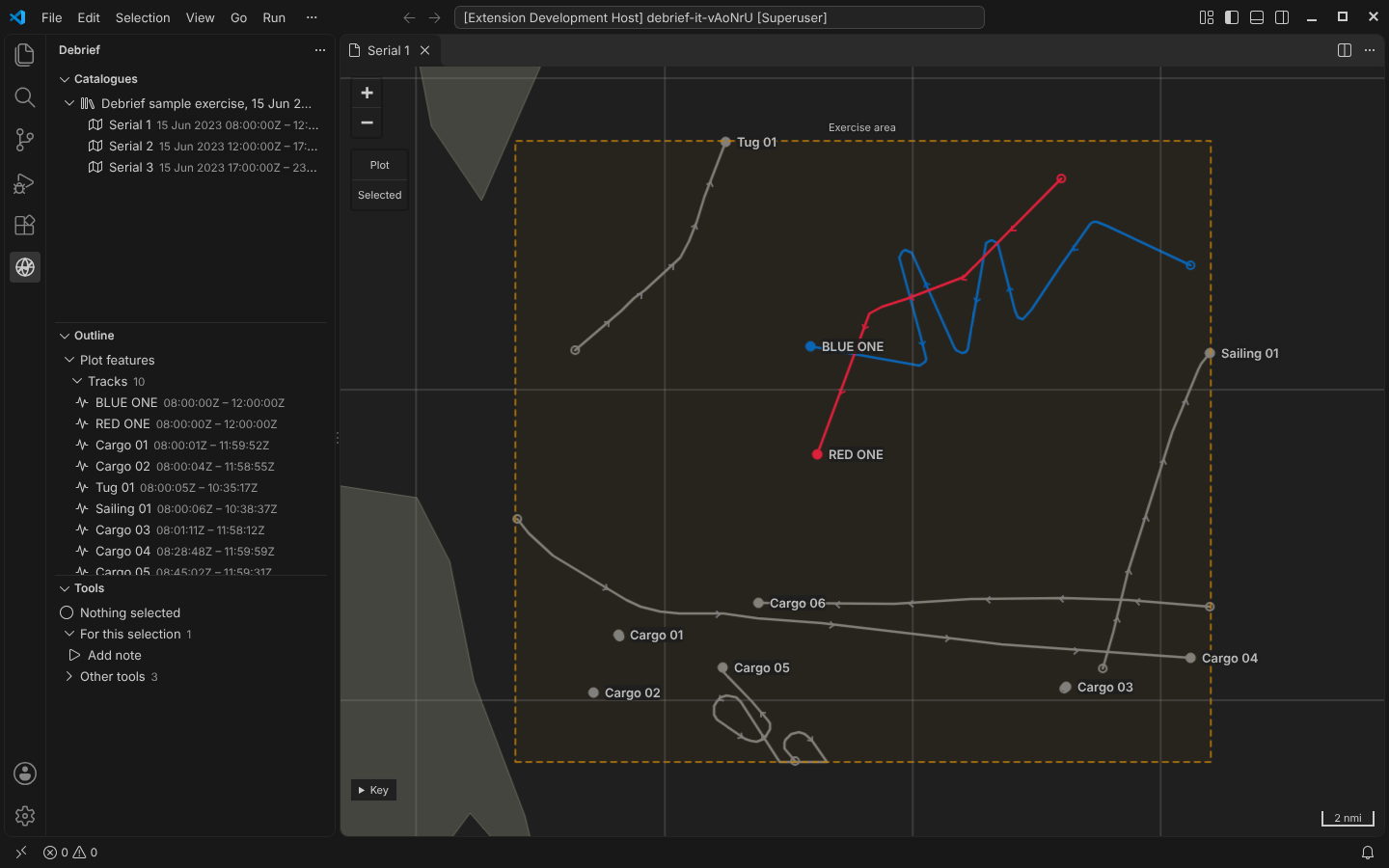Select the Tug 01 track in Outline
Image resolution: width=1389 pixels, height=868 pixels.
click(x=191, y=487)
